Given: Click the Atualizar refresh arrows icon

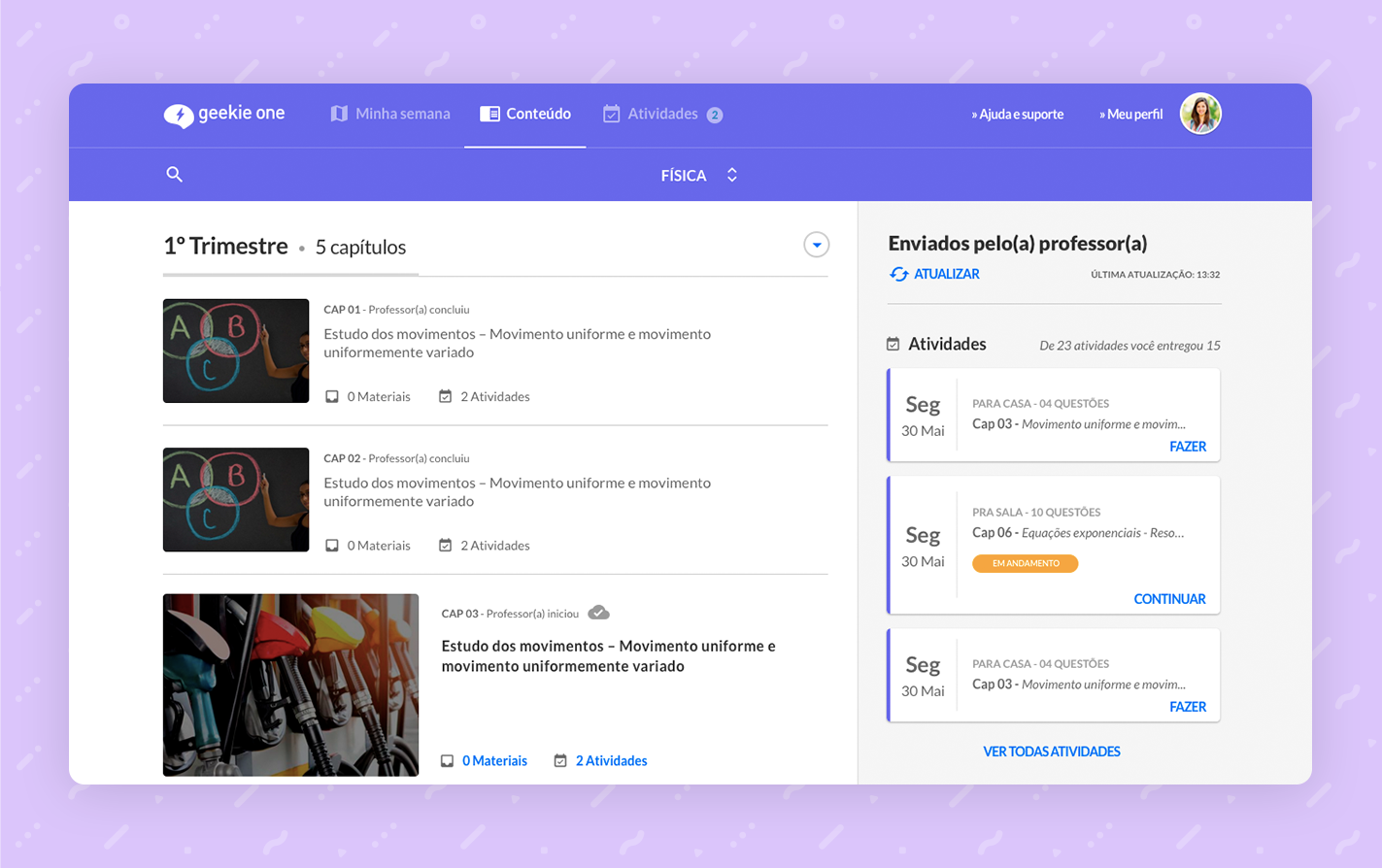Looking at the screenshot, I should [x=899, y=275].
